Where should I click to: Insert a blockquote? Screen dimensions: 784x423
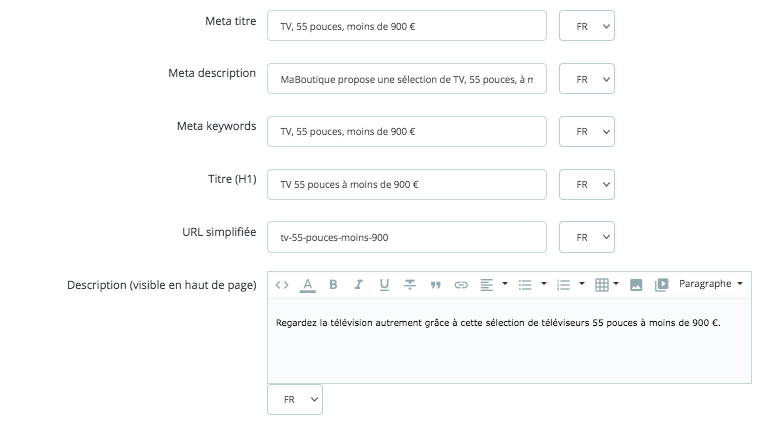point(435,285)
